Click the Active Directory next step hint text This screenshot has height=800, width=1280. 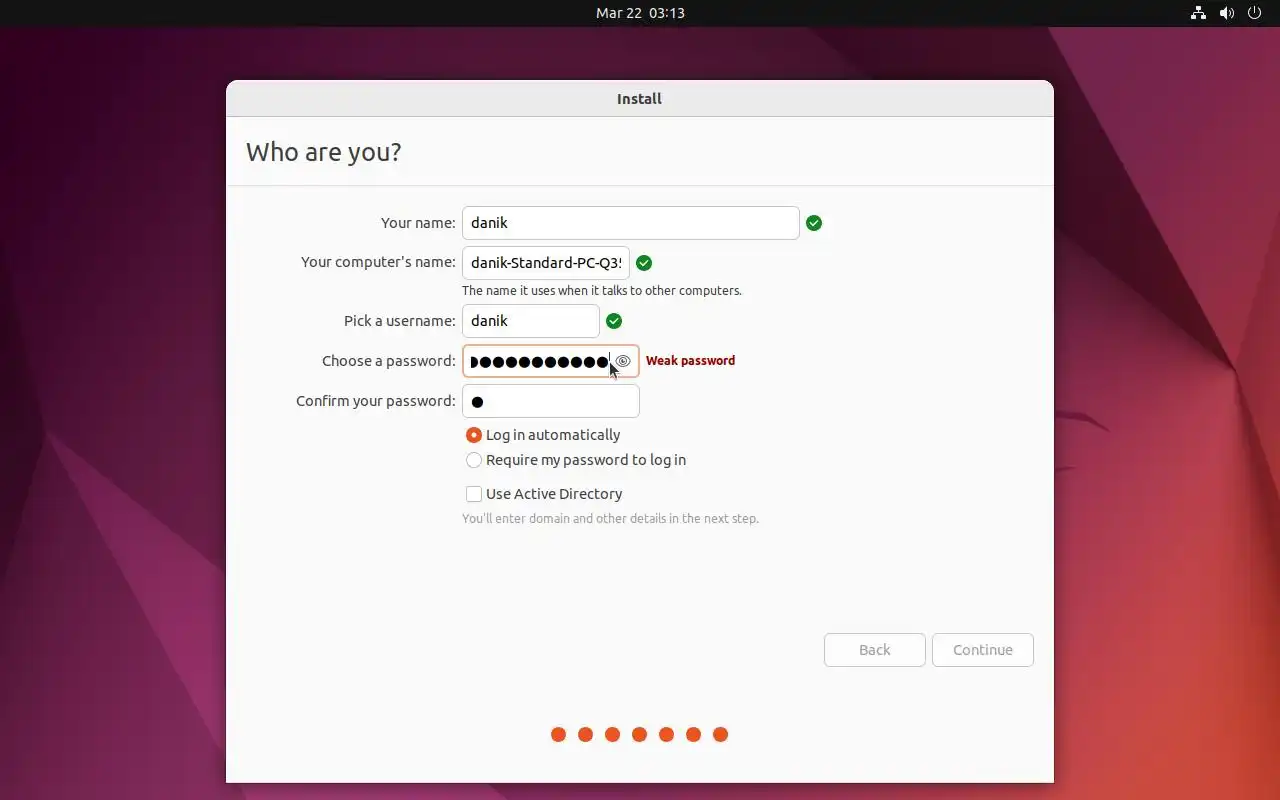coord(610,519)
